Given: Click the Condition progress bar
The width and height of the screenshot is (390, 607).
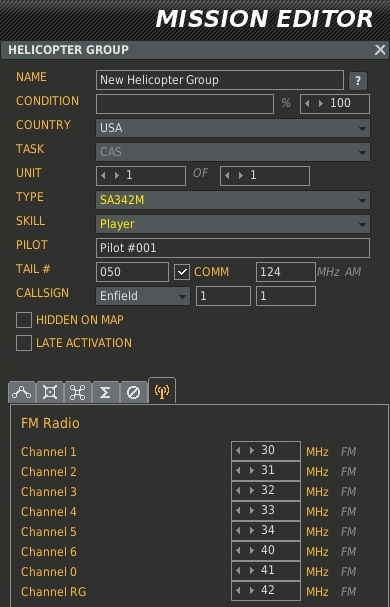Looking at the screenshot, I should [185, 104].
